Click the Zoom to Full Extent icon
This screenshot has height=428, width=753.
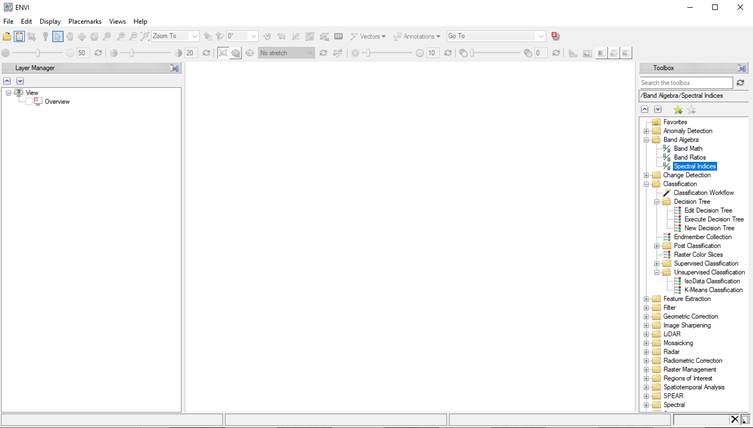point(145,36)
